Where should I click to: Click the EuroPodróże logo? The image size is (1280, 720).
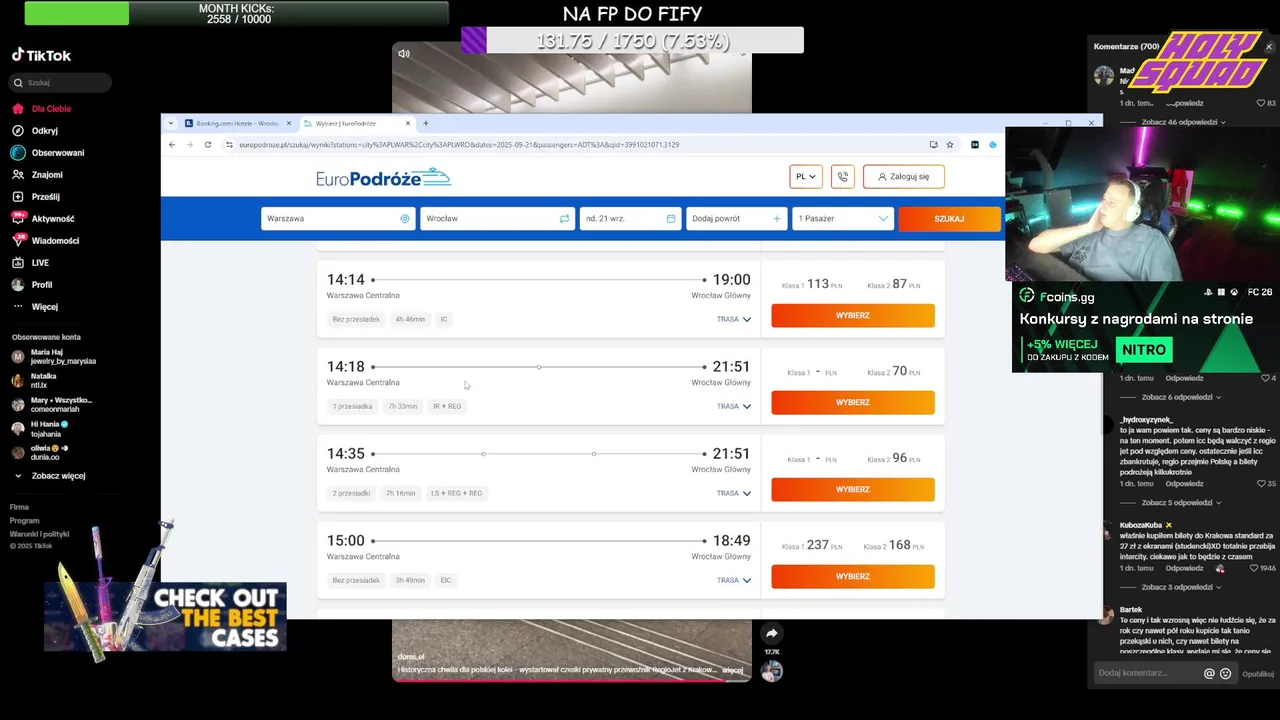(383, 177)
